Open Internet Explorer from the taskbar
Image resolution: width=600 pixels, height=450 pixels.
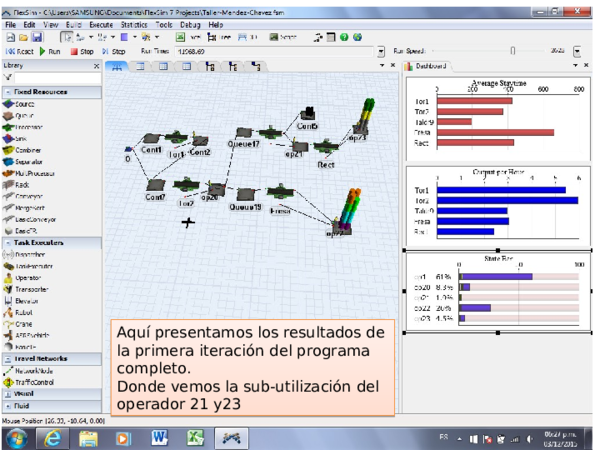tap(52, 438)
